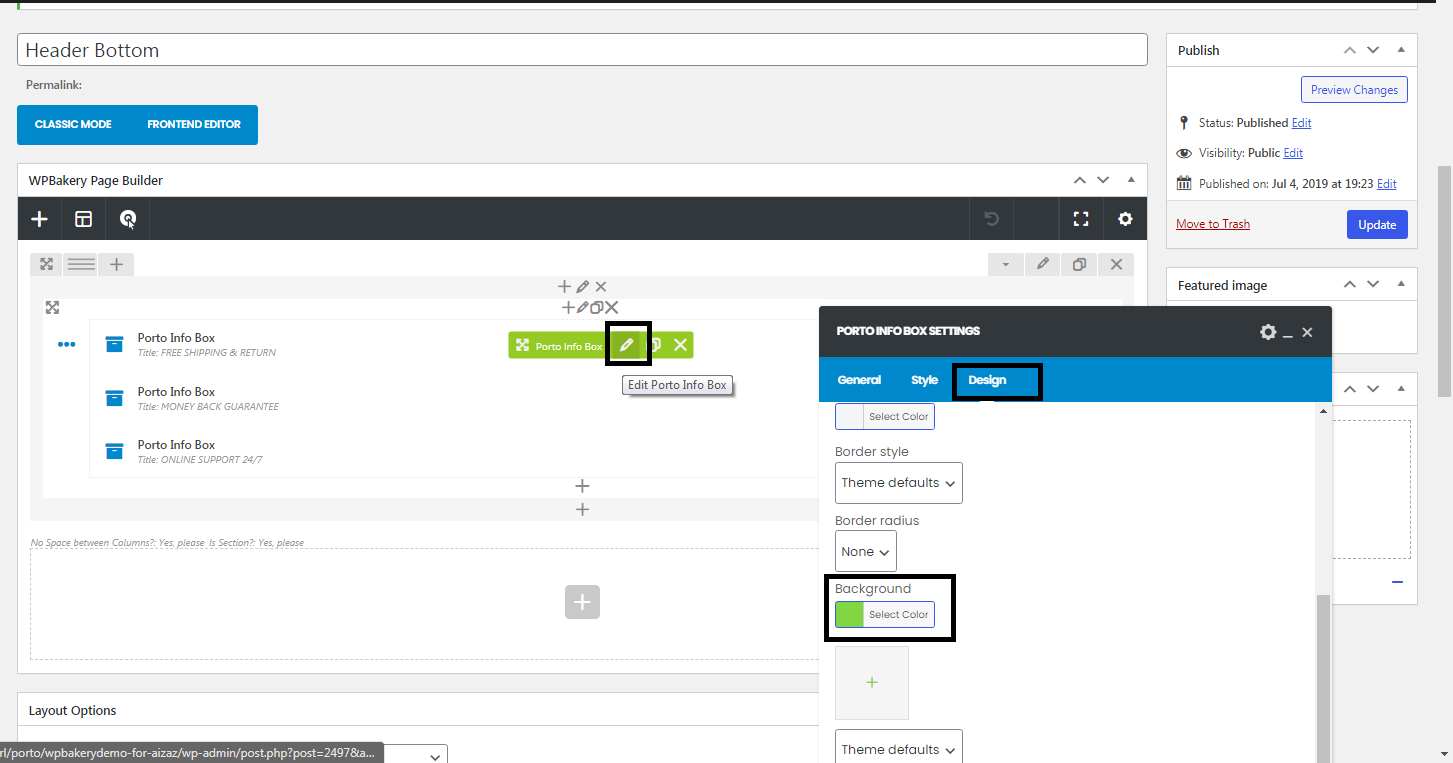Click the box icon of the MONEY BACK GUARANTEE info box
The height and width of the screenshot is (763, 1453).
[x=114, y=398]
